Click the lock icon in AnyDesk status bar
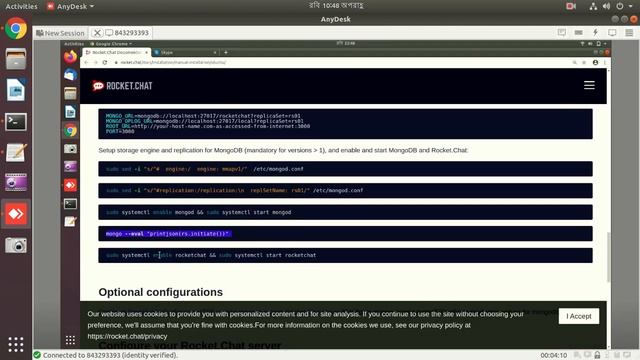 click(x=597, y=355)
